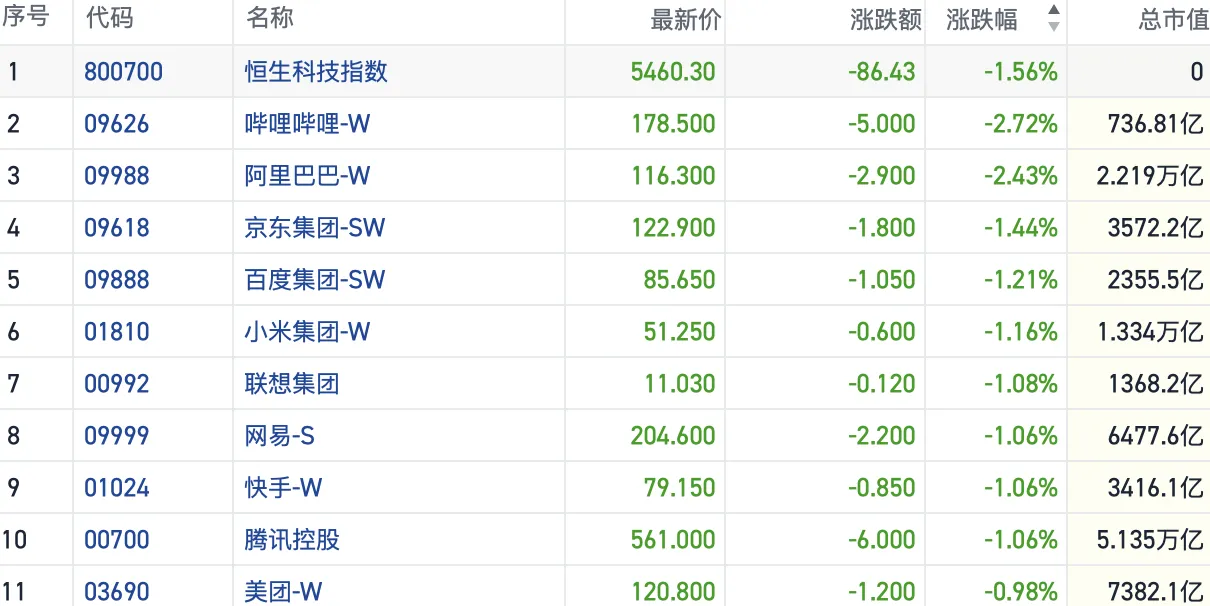Image resolution: width=1210 pixels, height=606 pixels.
Task: Select market cap 2.219万亿
Action: (x=1150, y=176)
